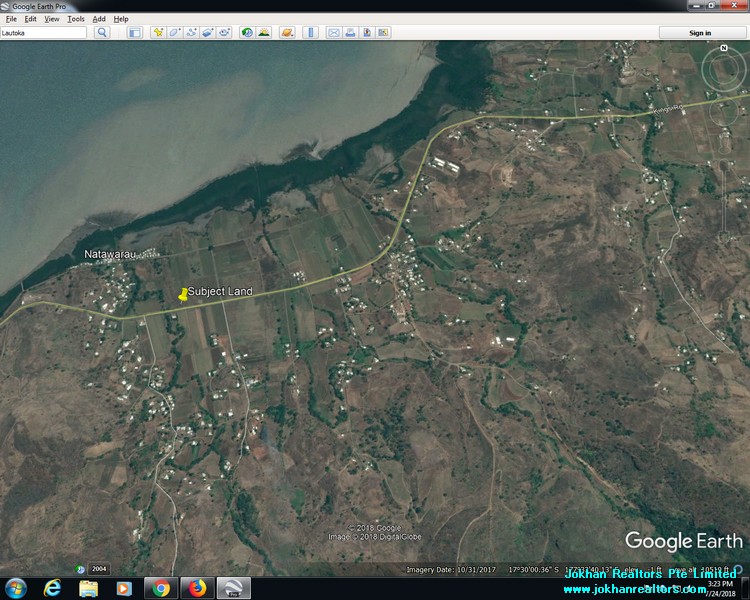Open the View menu
The width and height of the screenshot is (750, 600).
pos(52,19)
